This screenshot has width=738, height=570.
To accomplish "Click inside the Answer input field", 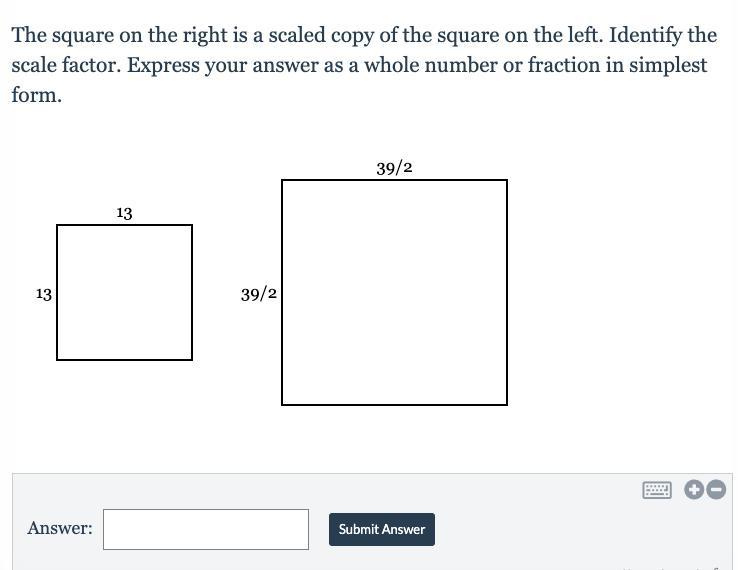I will 206,529.
